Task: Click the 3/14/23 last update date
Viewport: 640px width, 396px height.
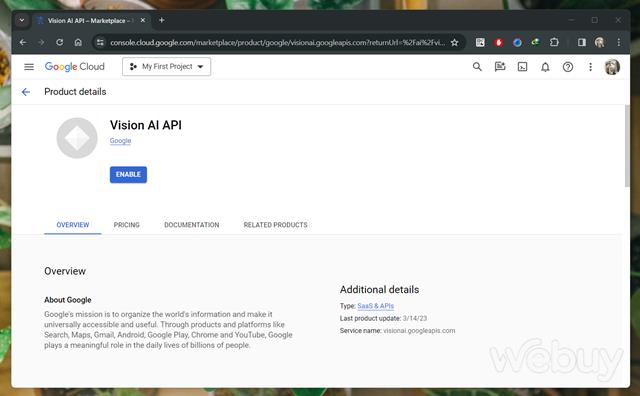Action: 415,318
